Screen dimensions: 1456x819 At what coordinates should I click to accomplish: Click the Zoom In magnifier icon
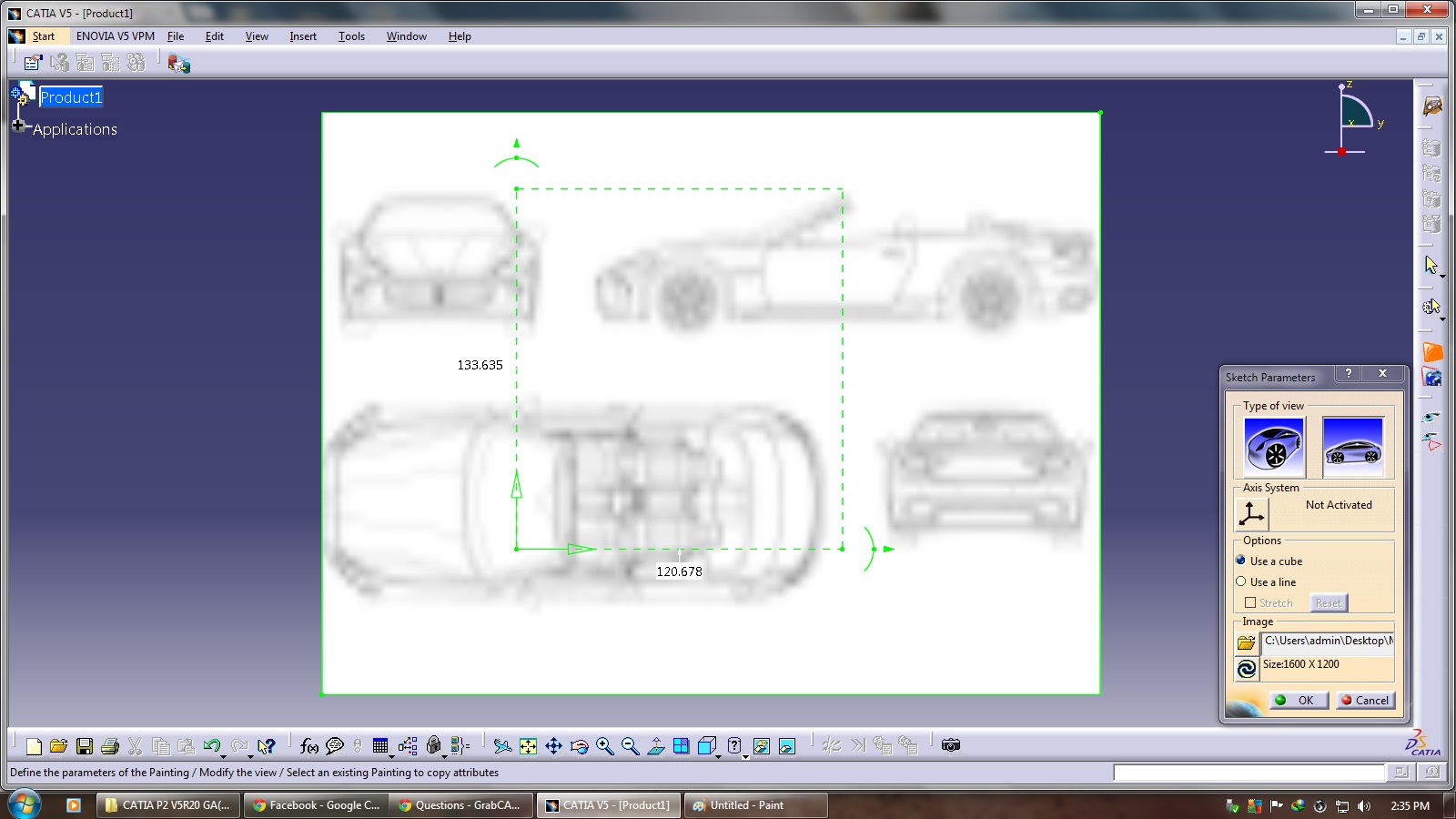pos(602,745)
